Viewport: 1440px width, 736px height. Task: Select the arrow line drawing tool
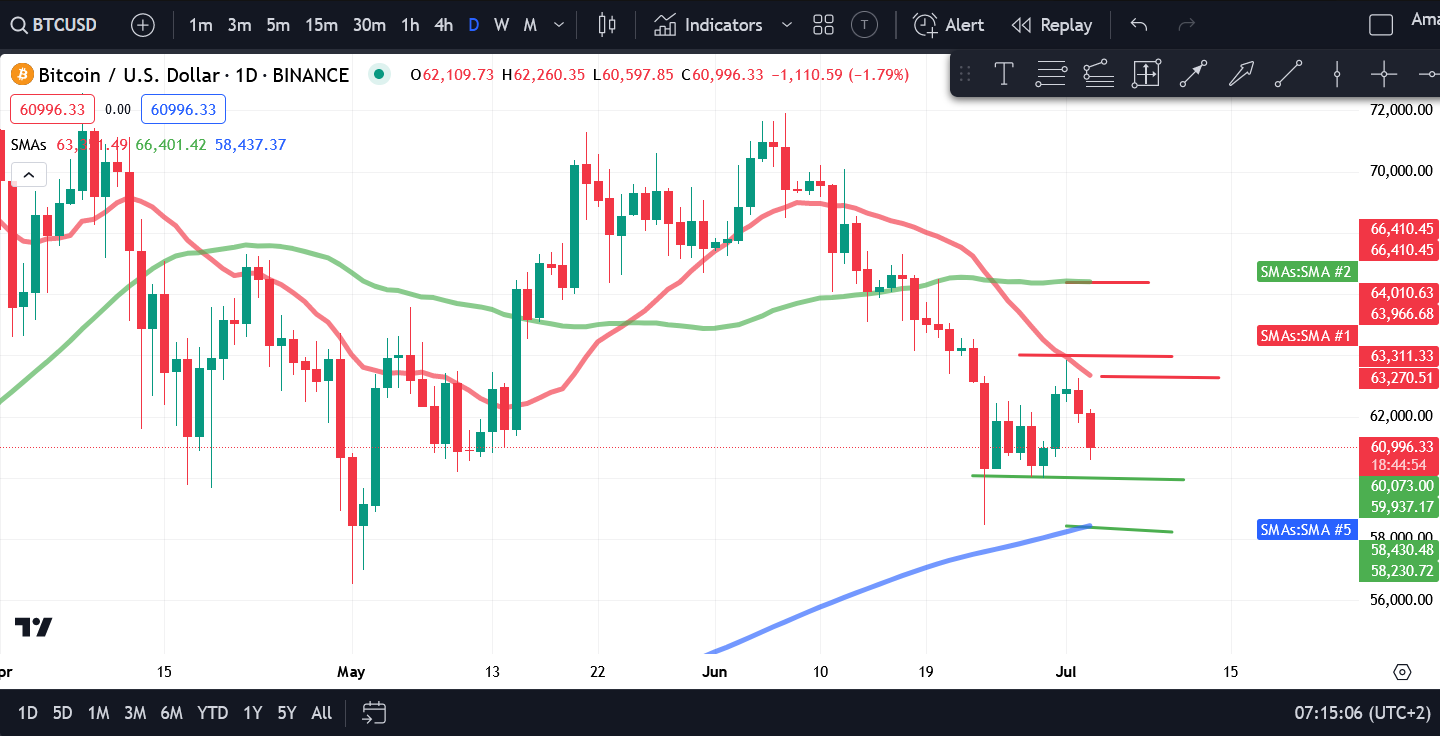(1193, 73)
